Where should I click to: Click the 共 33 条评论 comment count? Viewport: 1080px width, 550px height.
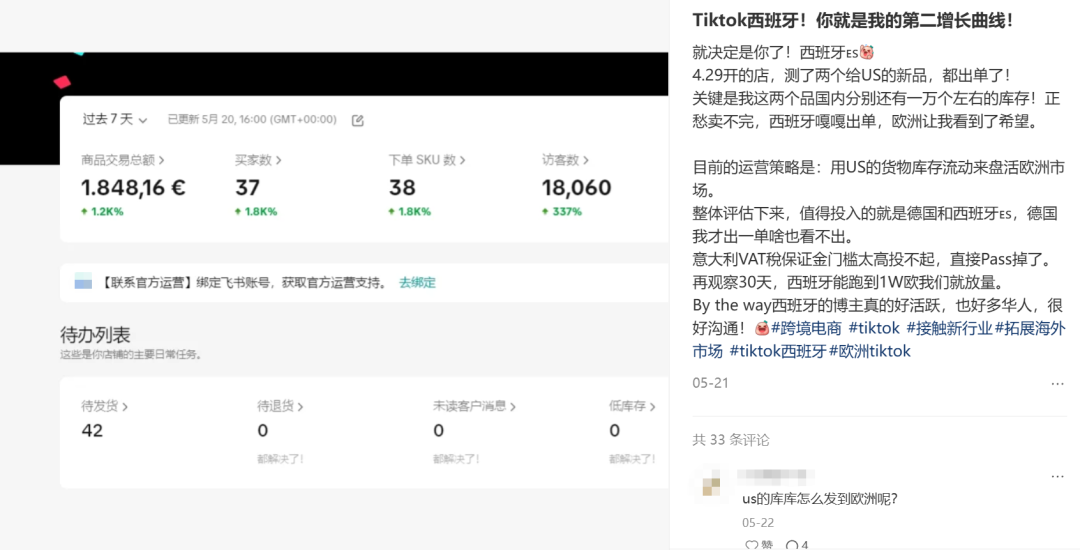[x=731, y=440]
